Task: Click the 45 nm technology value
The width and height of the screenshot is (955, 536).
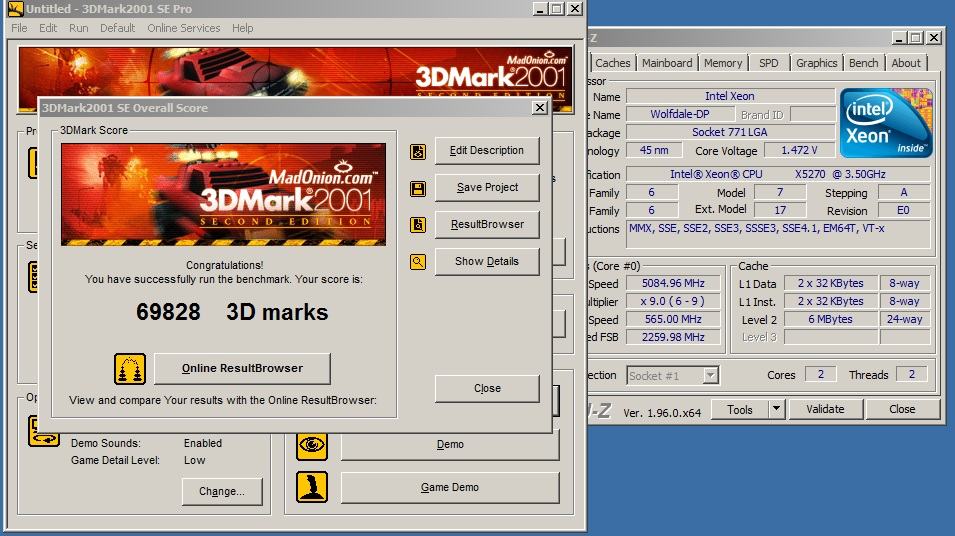Action: point(654,150)
